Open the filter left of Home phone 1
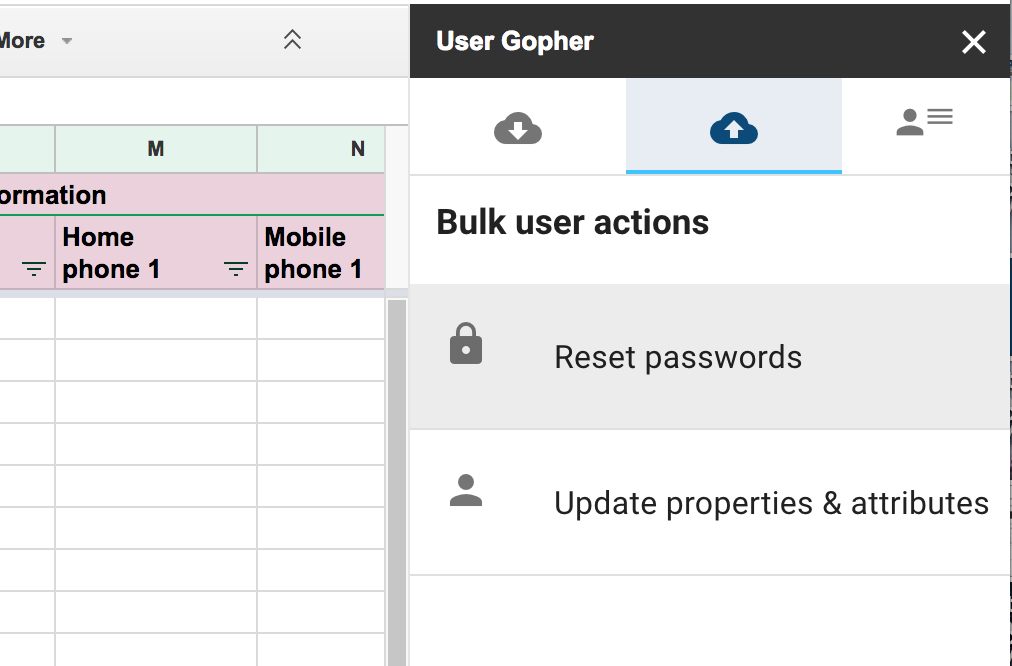This screenshot has width=1012, height=666. (x=34, y=269)
